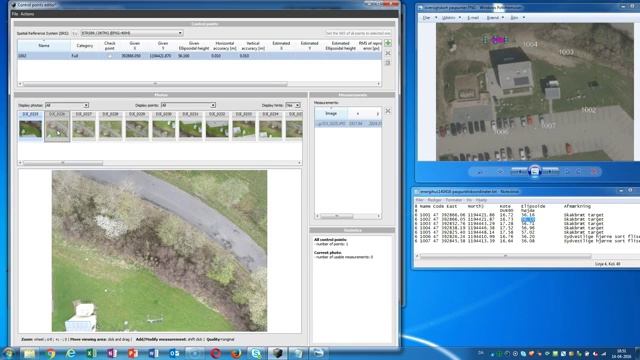Open OneNote from the taskbar

112,353
